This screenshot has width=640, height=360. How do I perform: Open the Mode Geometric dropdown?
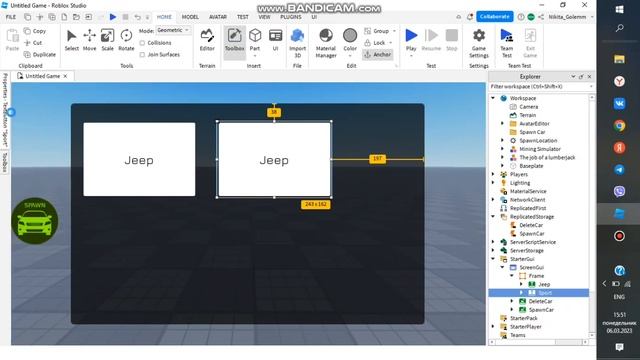[x=173, y=30]
